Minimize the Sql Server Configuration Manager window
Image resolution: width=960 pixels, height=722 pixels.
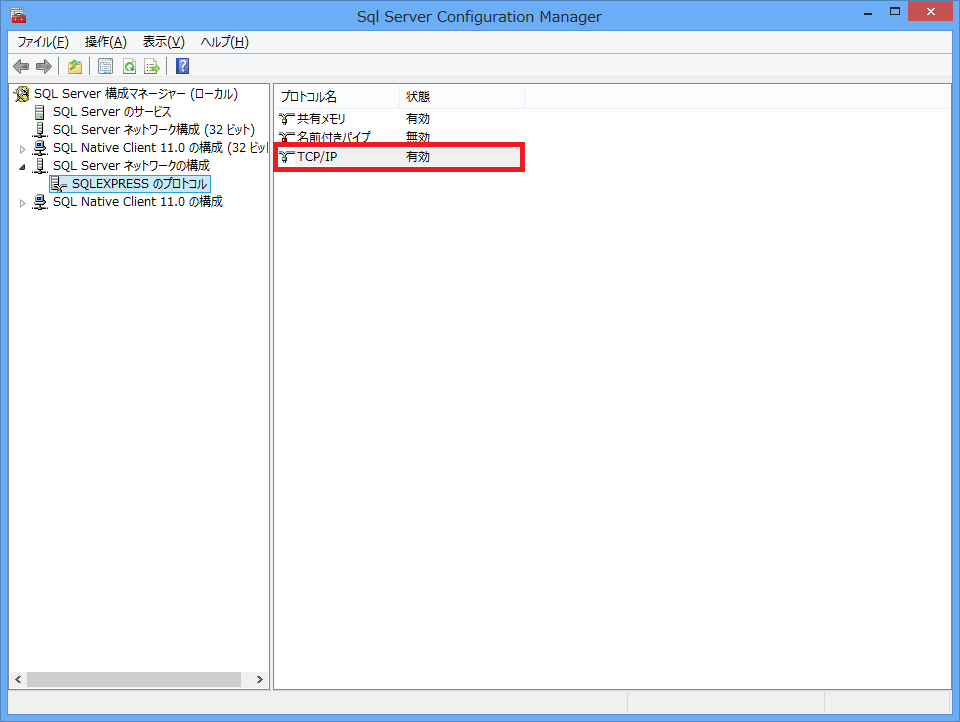868,13
